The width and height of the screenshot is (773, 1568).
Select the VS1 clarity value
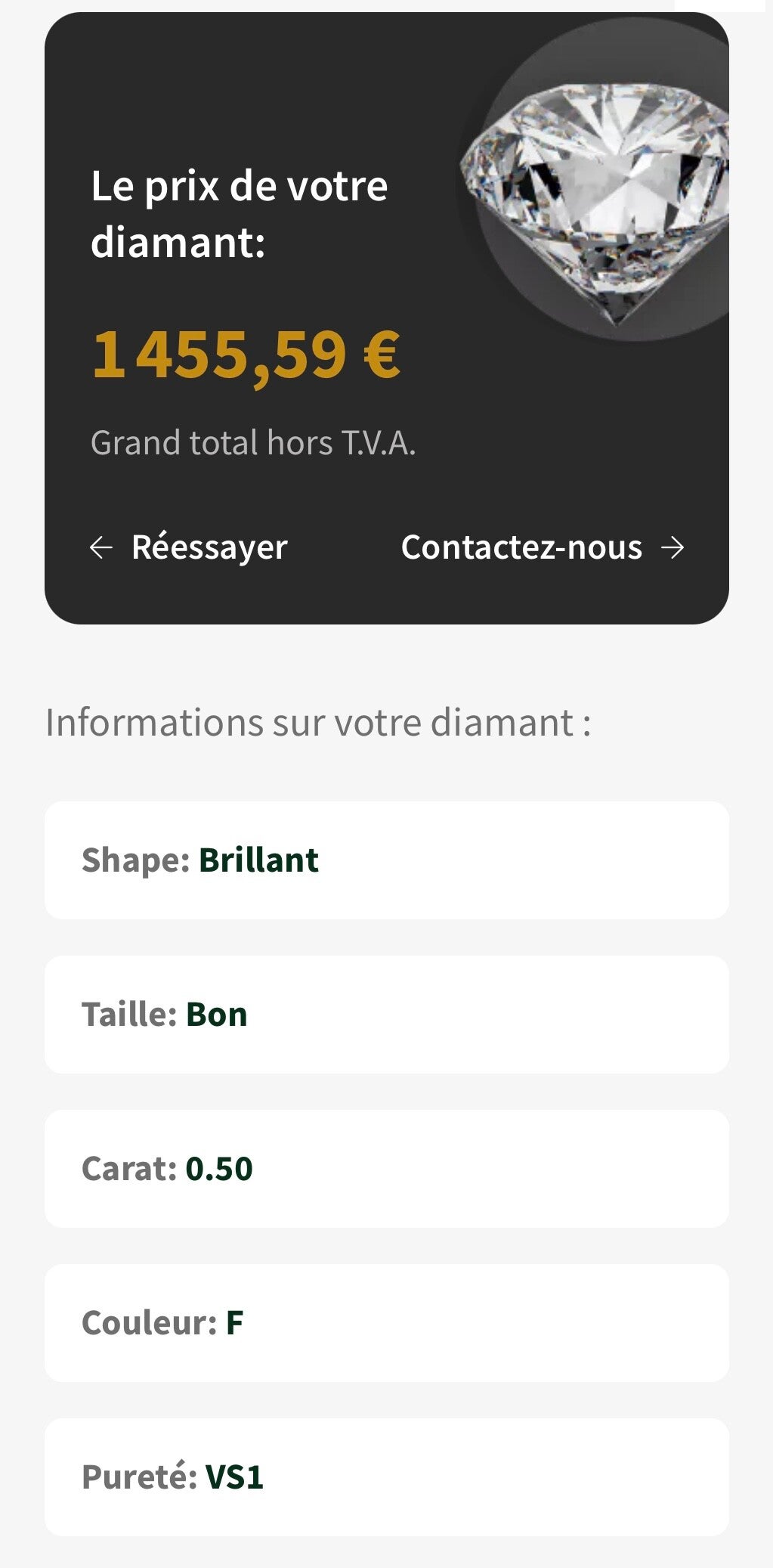pos(235,1477)
